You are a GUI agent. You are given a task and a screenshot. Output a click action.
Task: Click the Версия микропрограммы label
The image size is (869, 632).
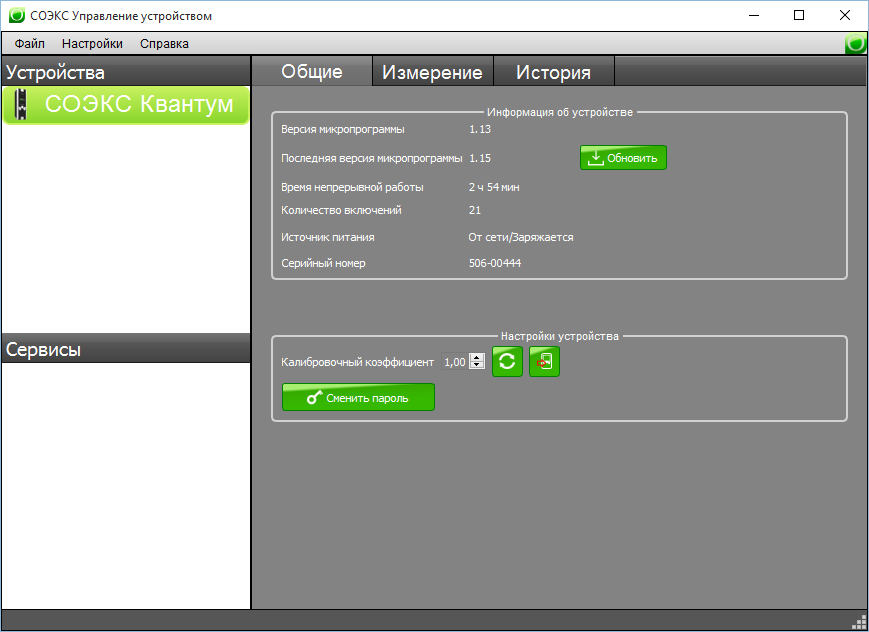click(343, 129)
